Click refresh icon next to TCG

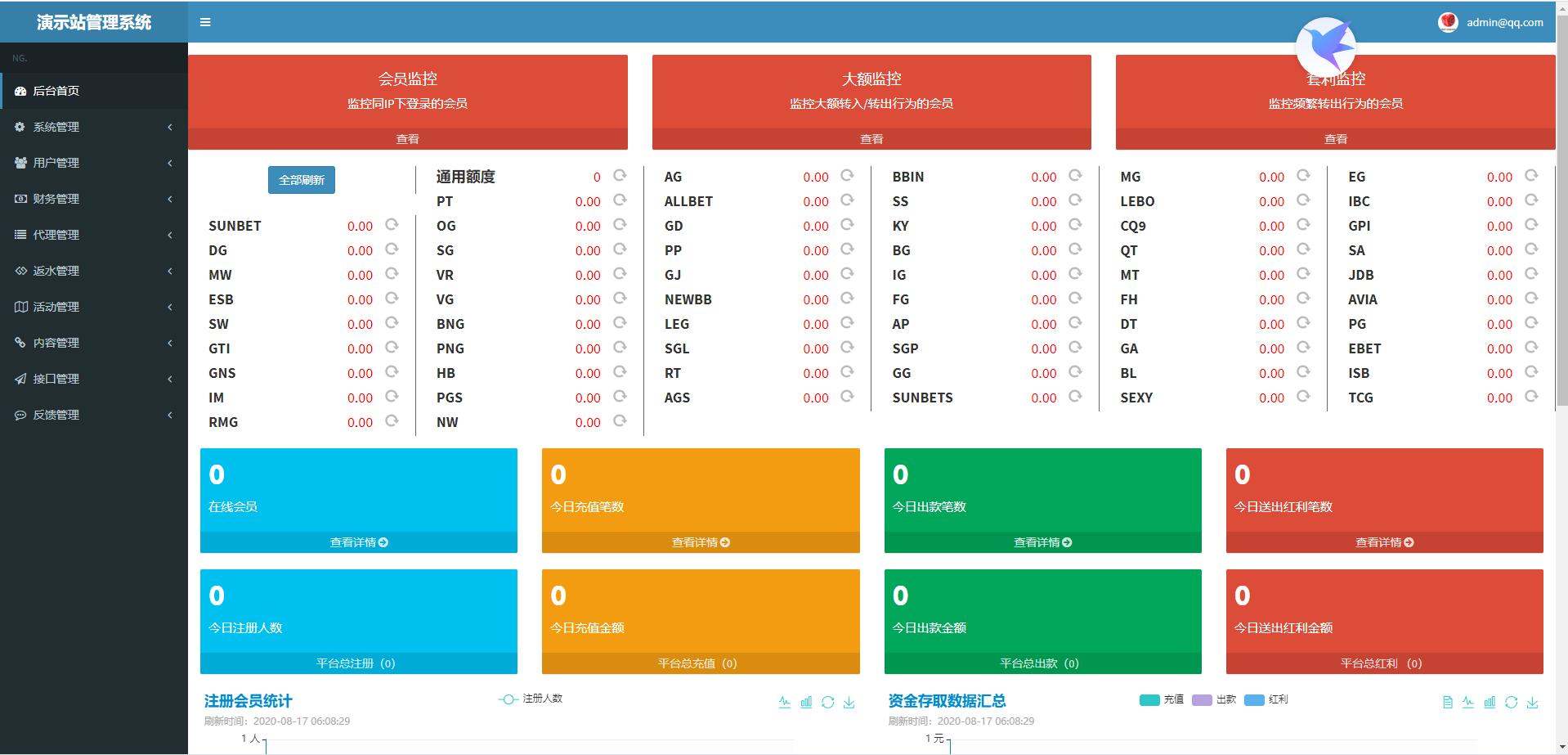(x=1531, y=397)
